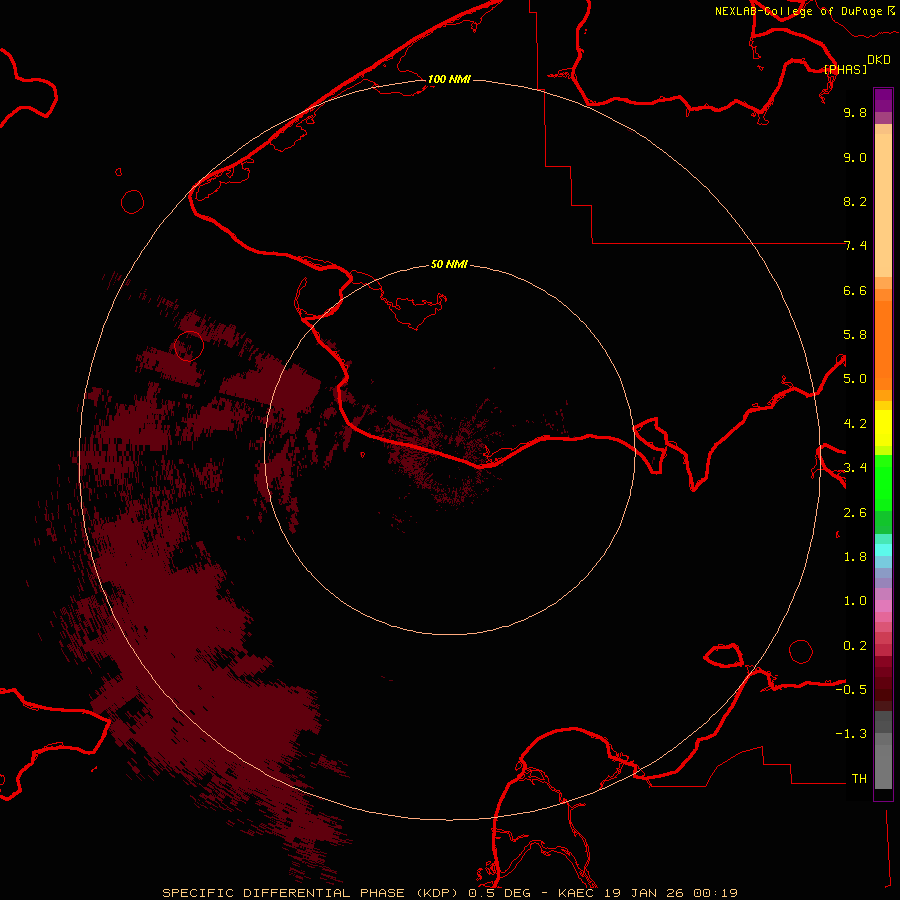900x900 pixels.
Task: Click the KAEC station identifier in the caption
Action: tap(576, 893)
